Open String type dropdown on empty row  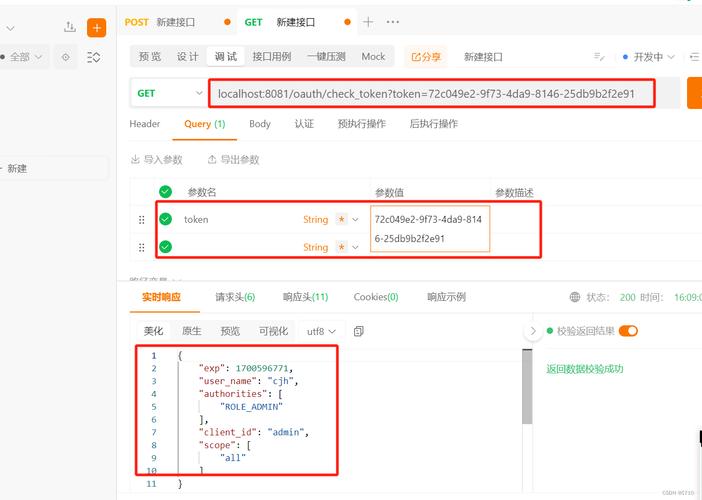click(x=330, y=247)
